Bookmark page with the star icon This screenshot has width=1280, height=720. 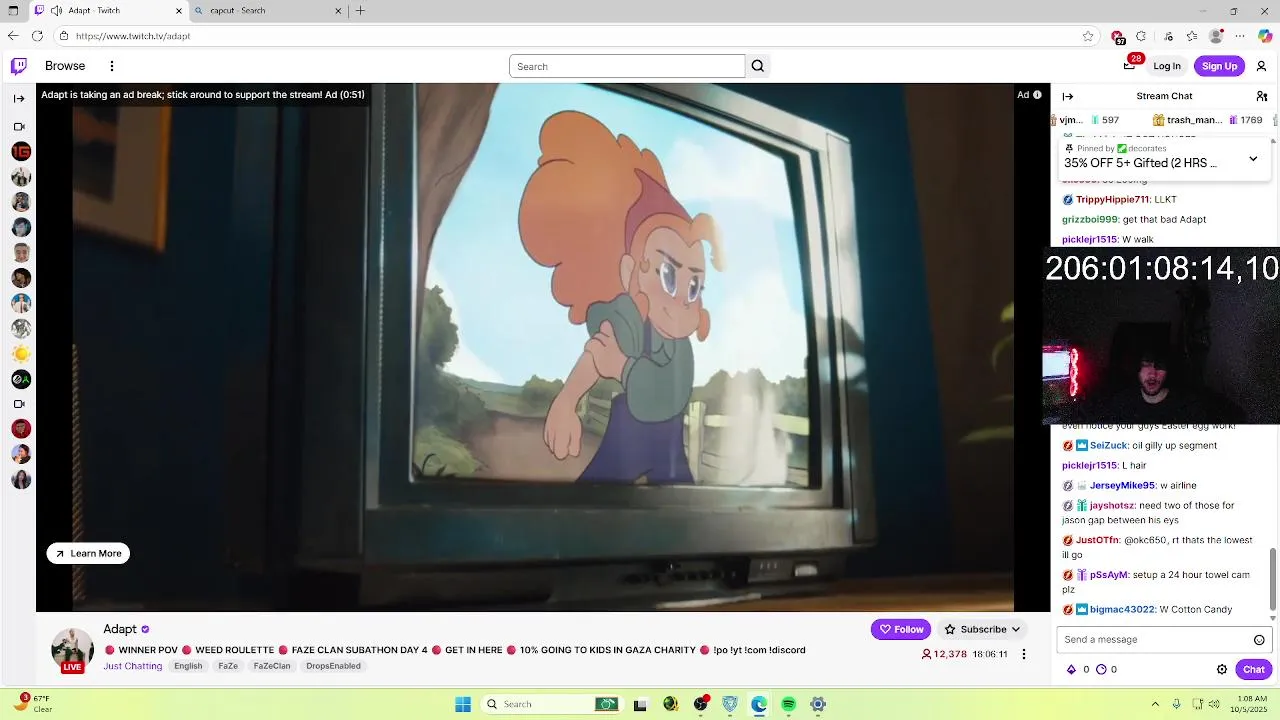click(1088, 36)
